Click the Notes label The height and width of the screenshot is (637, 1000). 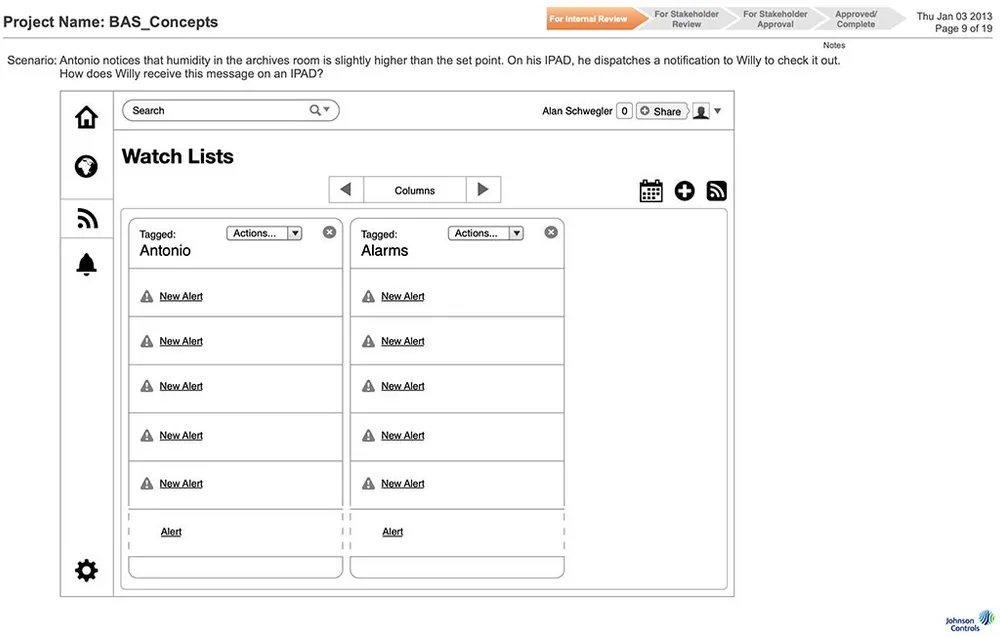pyautogui.click(x=834, y=45)
